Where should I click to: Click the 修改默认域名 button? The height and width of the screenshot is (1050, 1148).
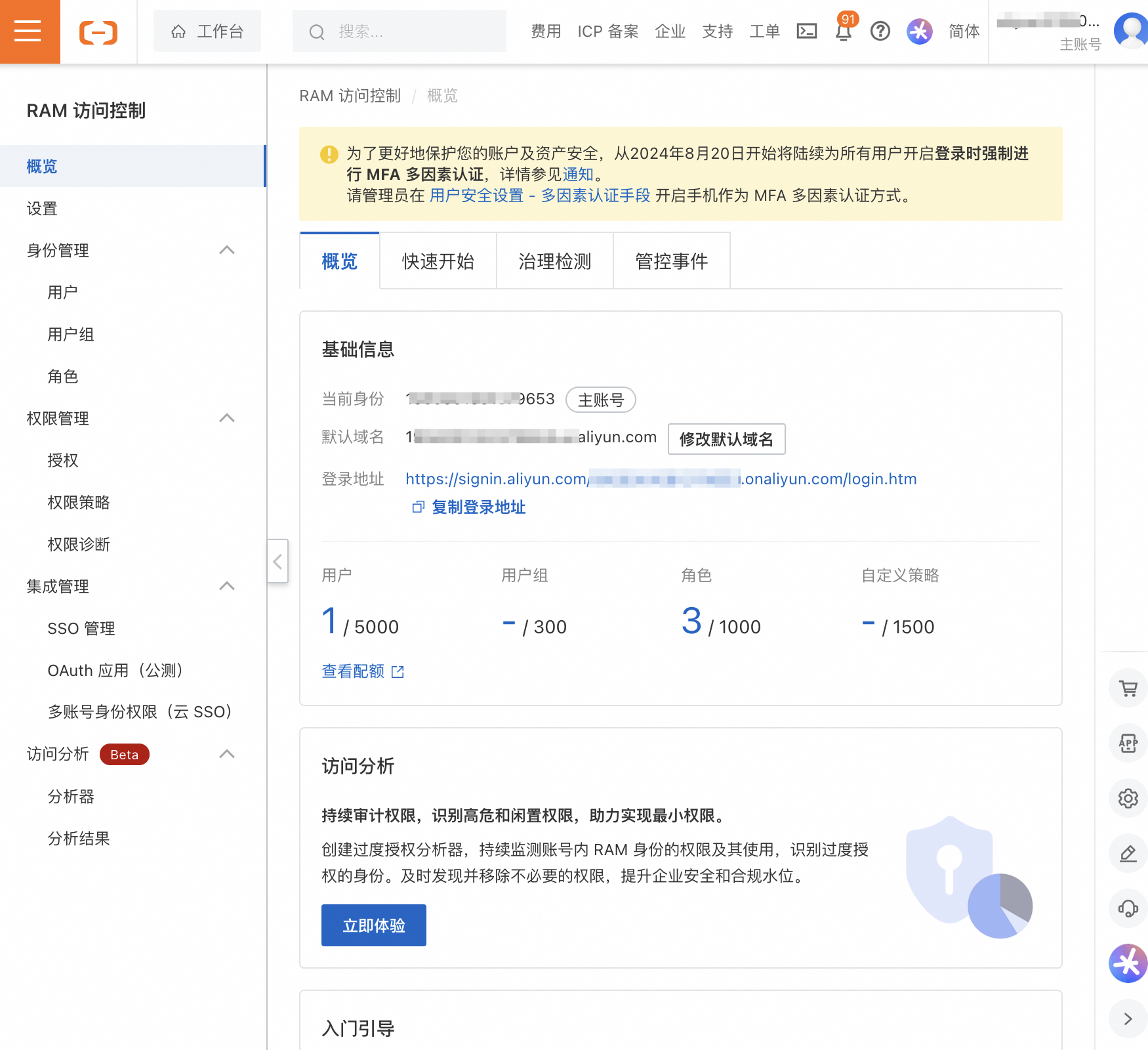coord(726,439)
